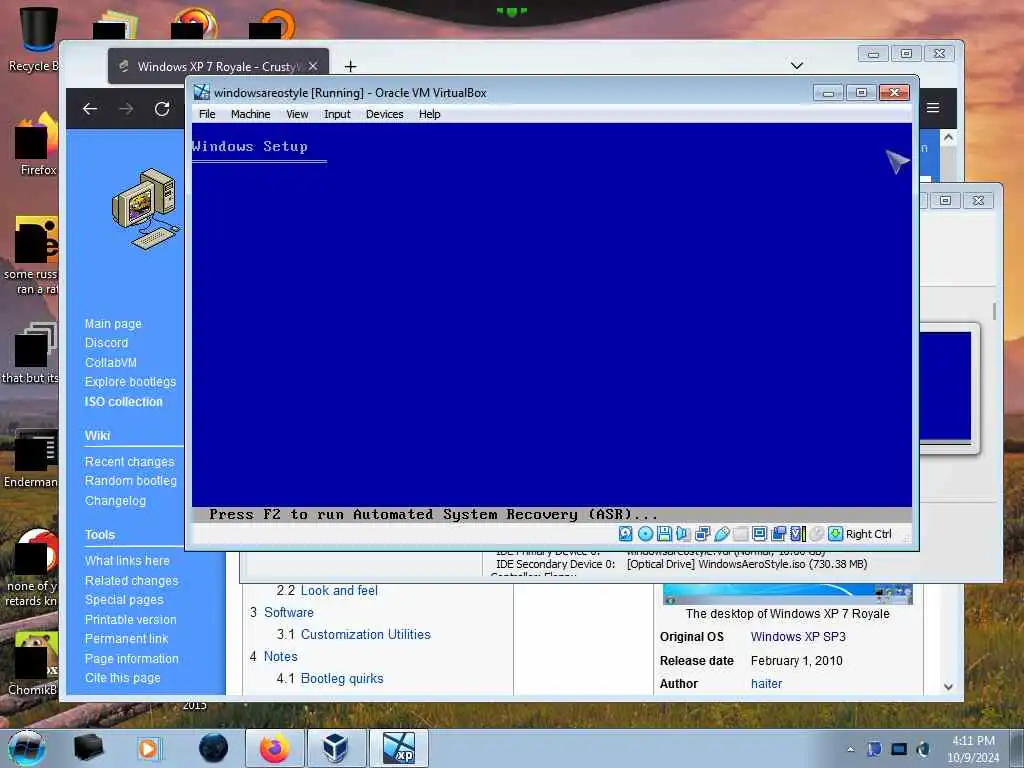Click the VirtualBox window title bar icon
The height and width of the screenshot is (768, 1024).
202,92
